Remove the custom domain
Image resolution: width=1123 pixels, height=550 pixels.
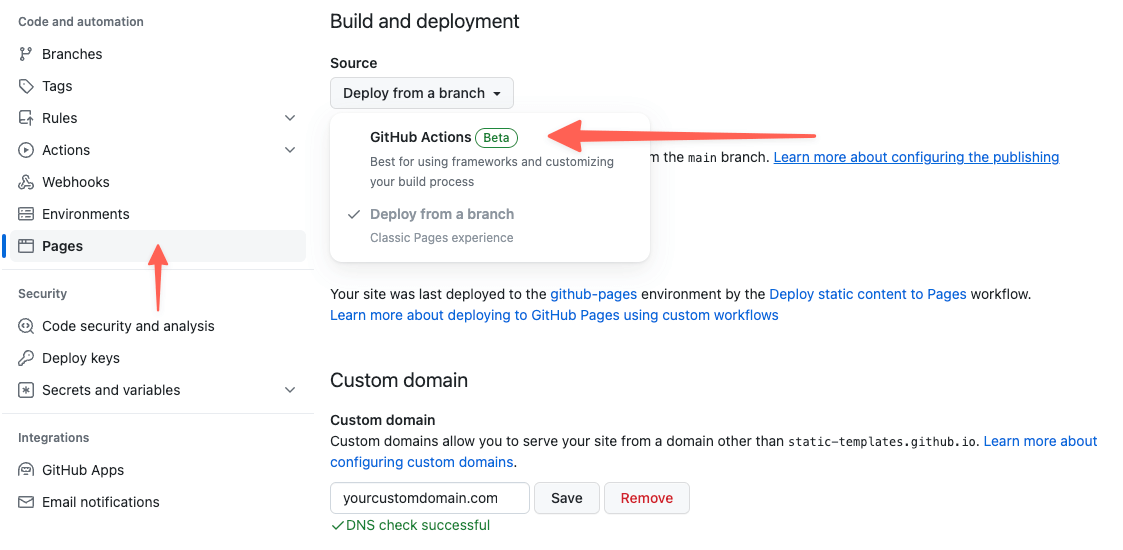tap(647, 498)
